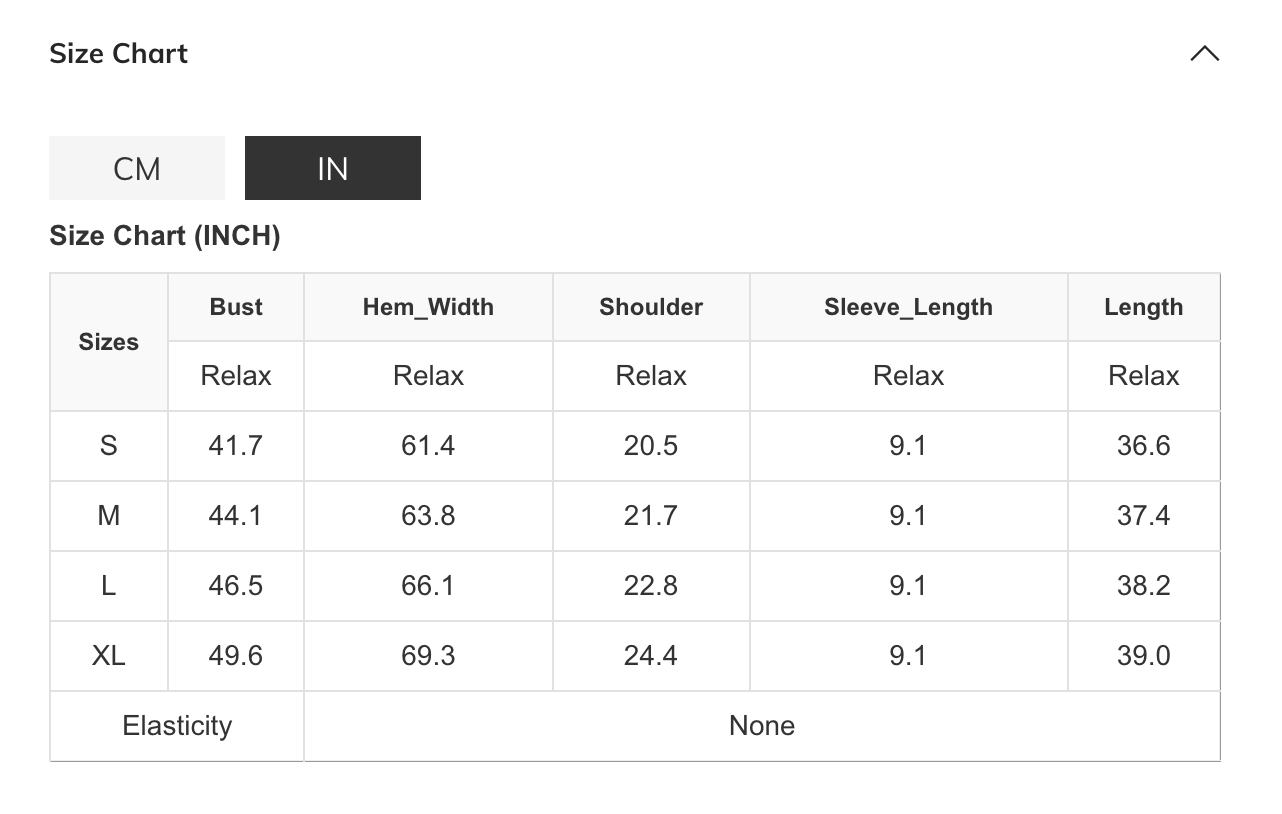This screenshot has width=1282, height=814.
Task: Click the Size Chart (INCH) title
Action: click(x=165, y=236)
